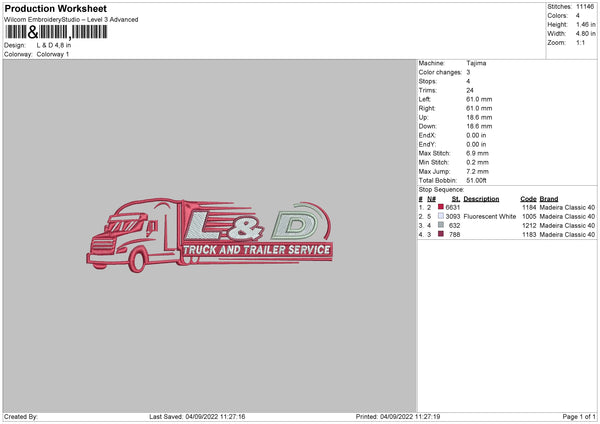The width and height of the screenshot is (600, 424).
Task: Click the Stitches value 11146
Action: click(x=585, y=7)
